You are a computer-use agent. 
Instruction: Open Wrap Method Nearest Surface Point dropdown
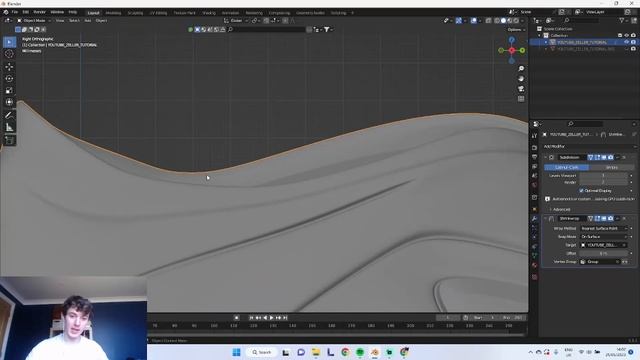(x=604, y=229)
